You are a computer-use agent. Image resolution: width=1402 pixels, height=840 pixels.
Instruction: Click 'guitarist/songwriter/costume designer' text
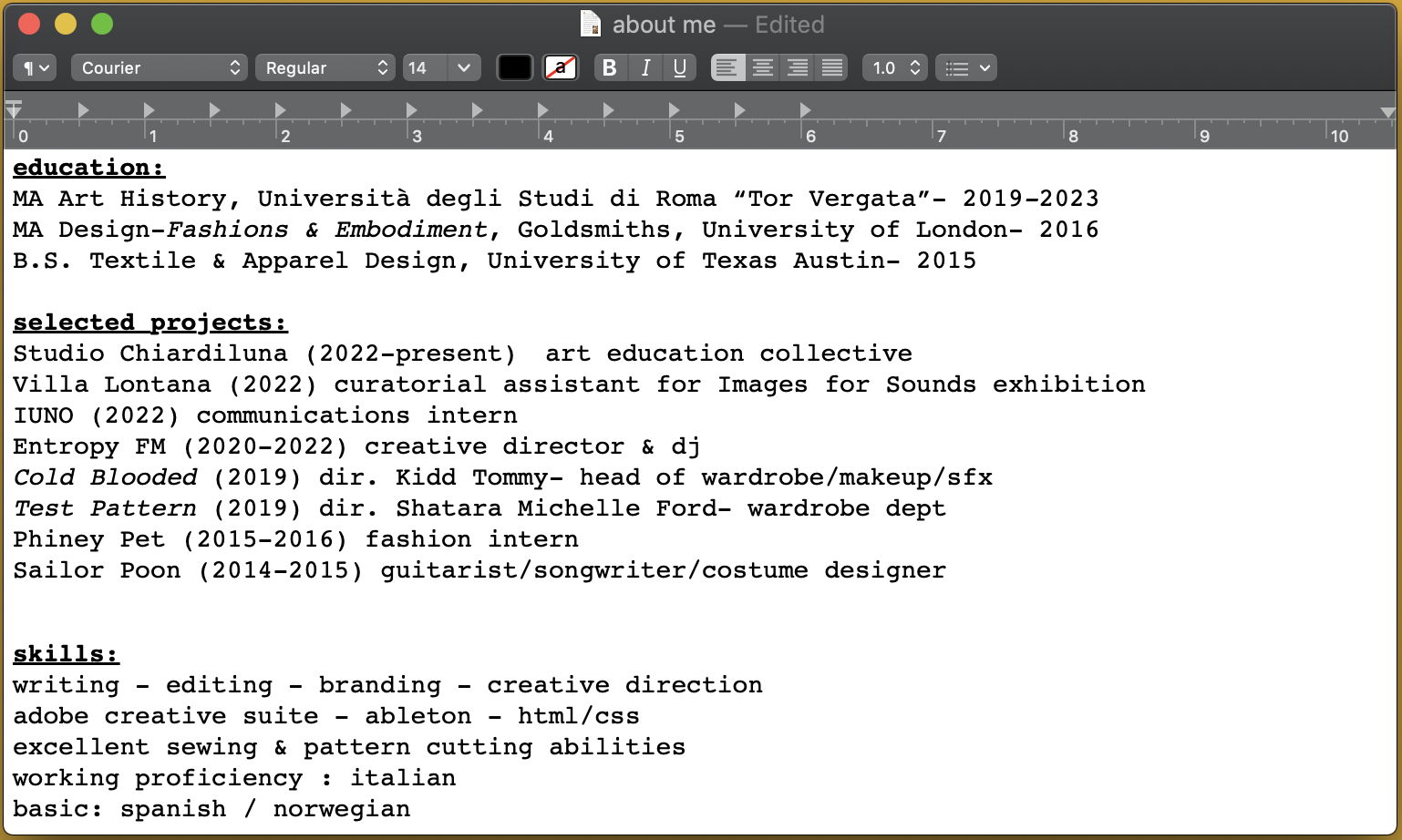(x=664, y=570)
